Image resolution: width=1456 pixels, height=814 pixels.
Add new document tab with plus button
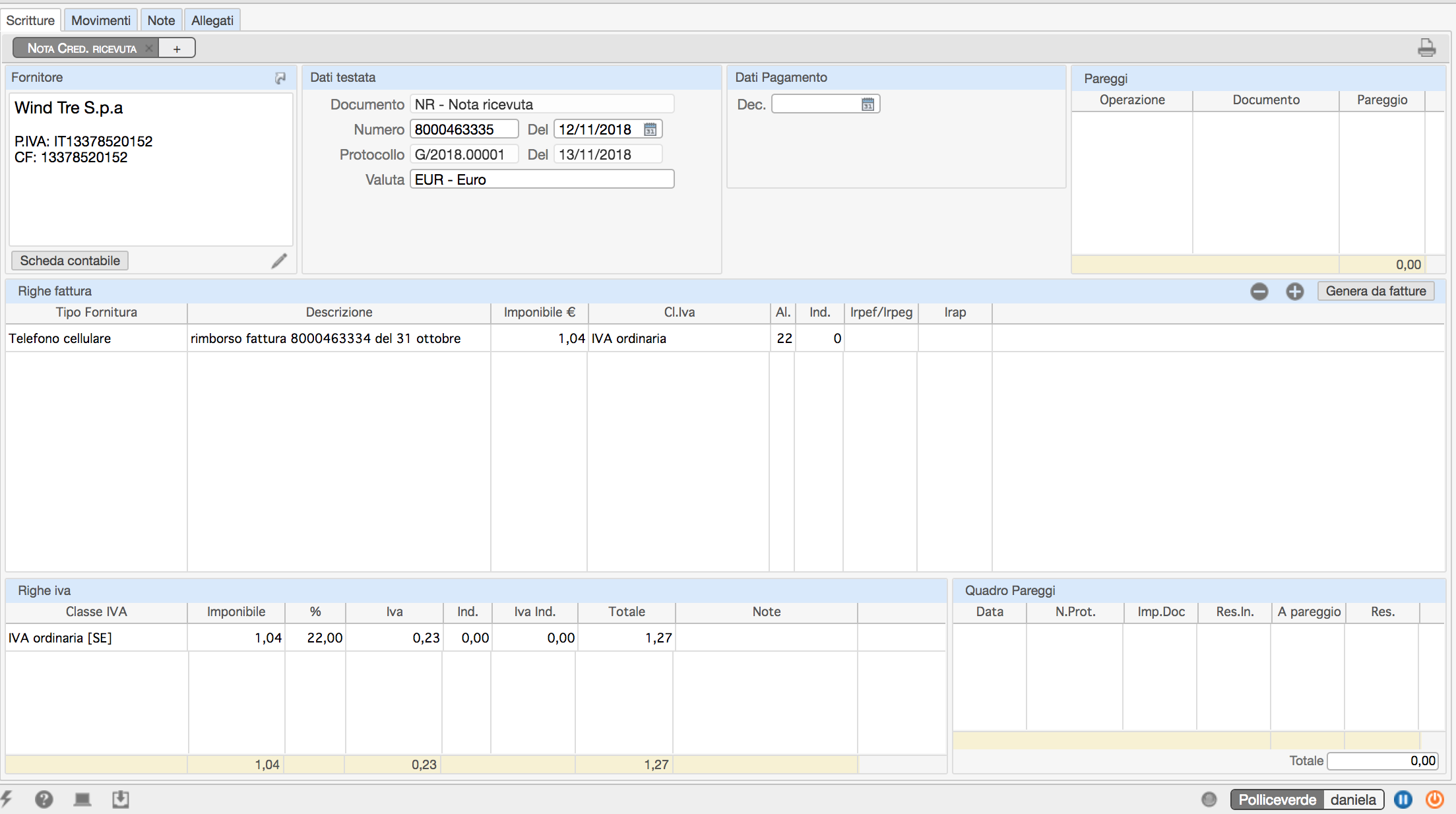[177, 48]
